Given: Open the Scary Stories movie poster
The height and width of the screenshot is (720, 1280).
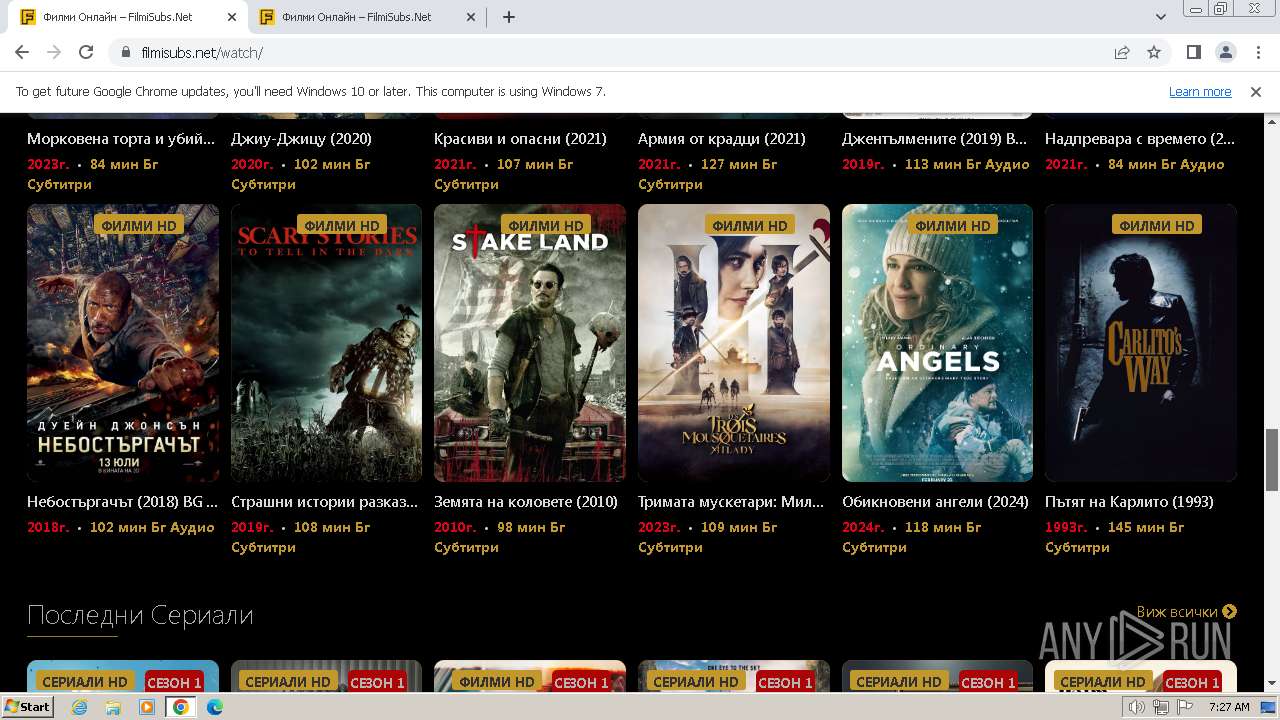Looking at the screenshot, I should click(x=327, y=343).
